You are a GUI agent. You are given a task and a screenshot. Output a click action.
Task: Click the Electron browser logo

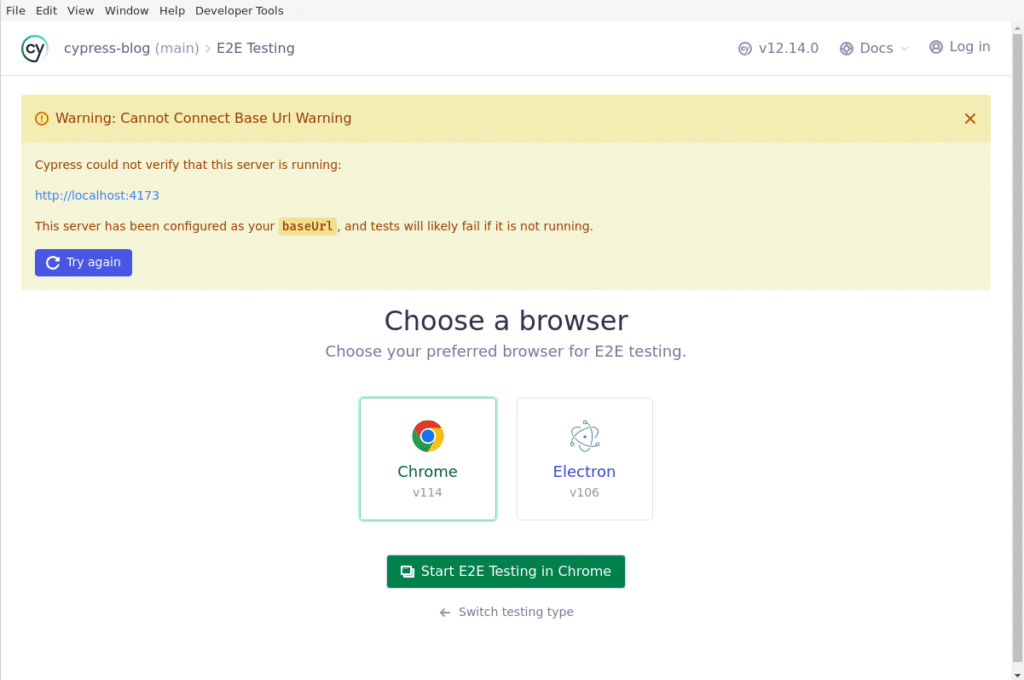584,436
